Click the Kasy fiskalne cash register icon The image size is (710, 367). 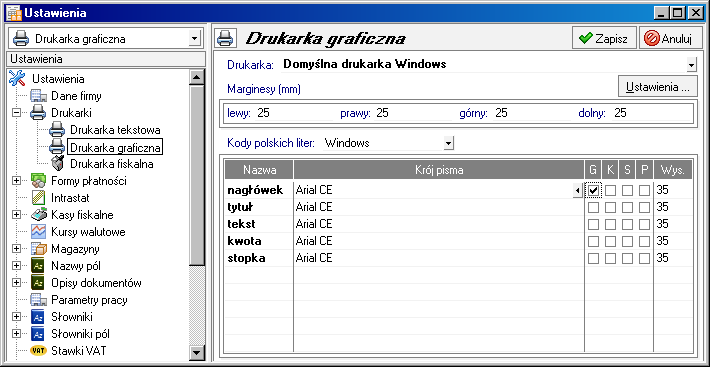point(39,214)
